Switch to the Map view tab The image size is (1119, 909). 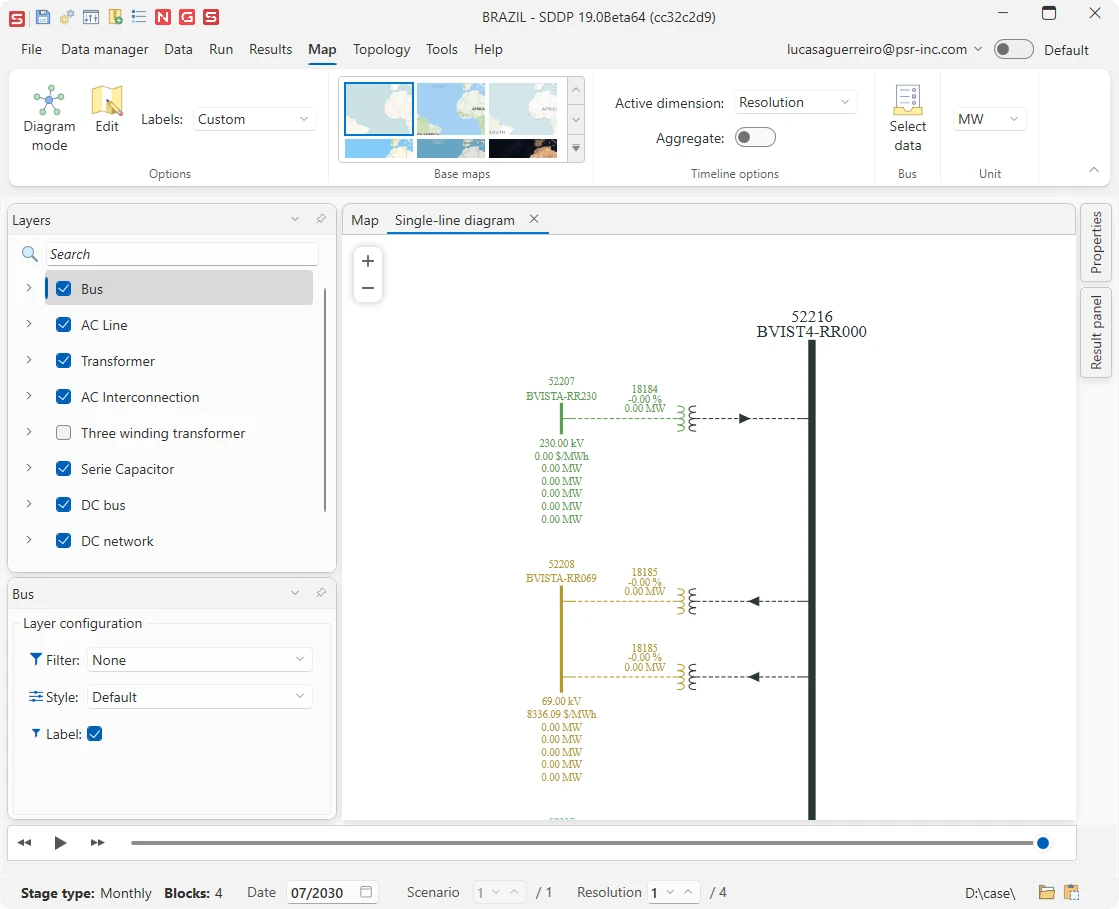[365, 220]
